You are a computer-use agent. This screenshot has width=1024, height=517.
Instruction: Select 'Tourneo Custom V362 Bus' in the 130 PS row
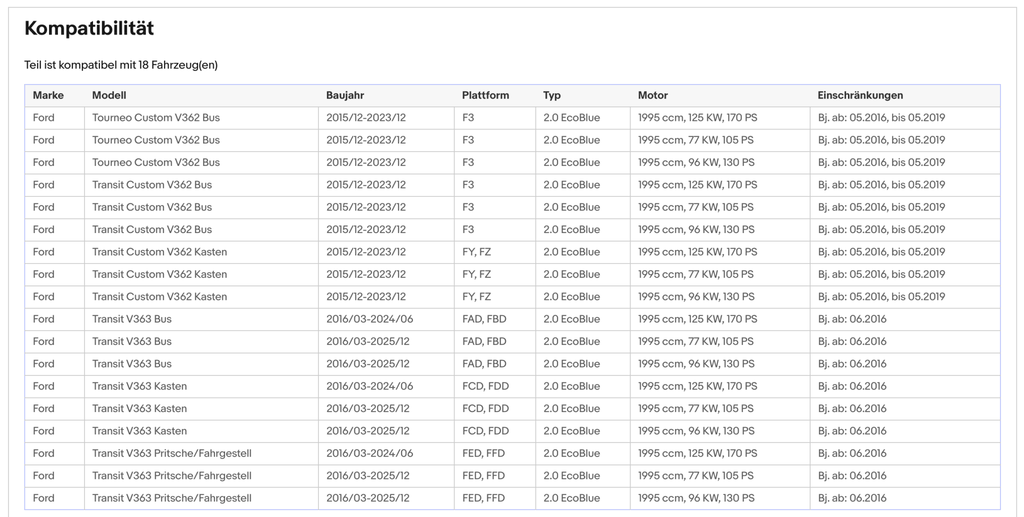click(x=156, y=163)
